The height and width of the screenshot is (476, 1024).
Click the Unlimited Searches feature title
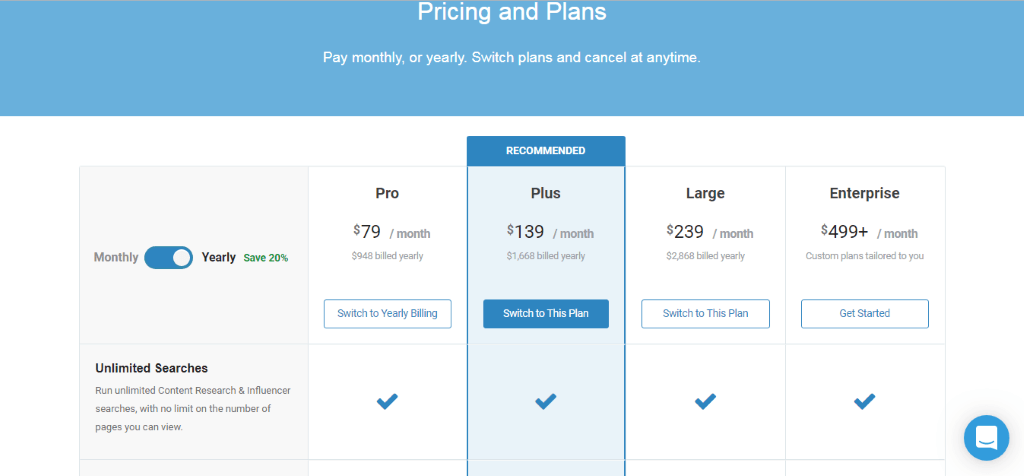[152, 368]
